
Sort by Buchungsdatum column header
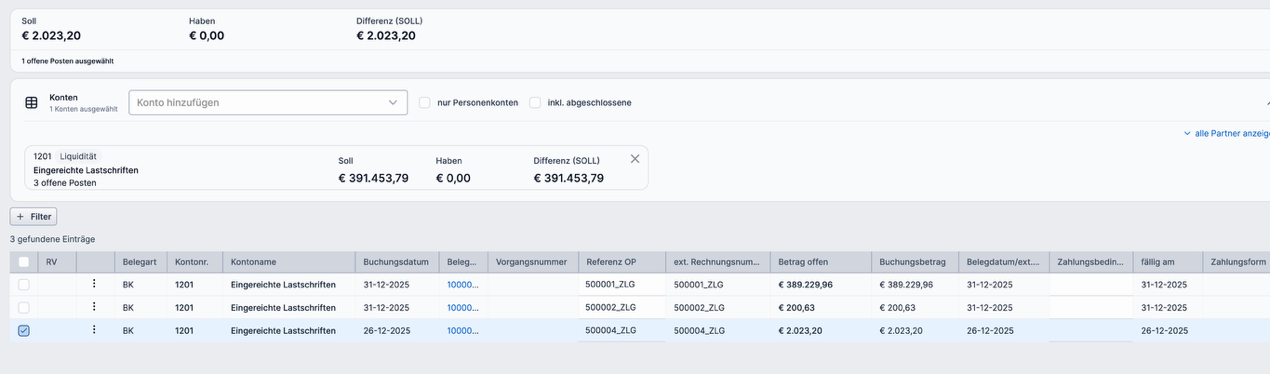tap(397, 262)
